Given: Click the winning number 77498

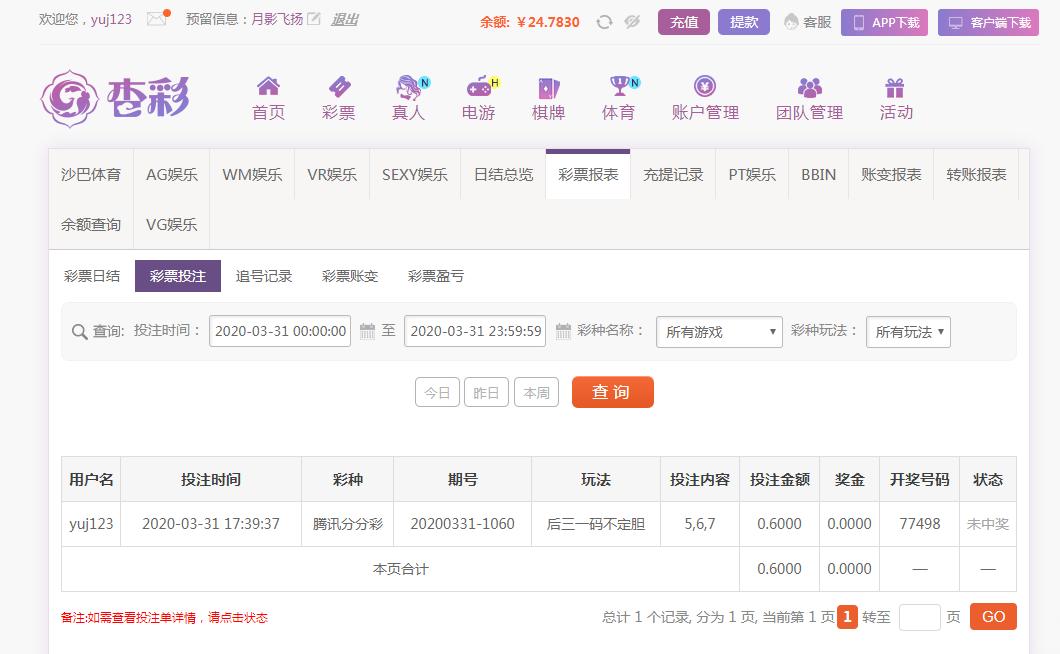Looking at the screenshot, I should pos(919,524).
